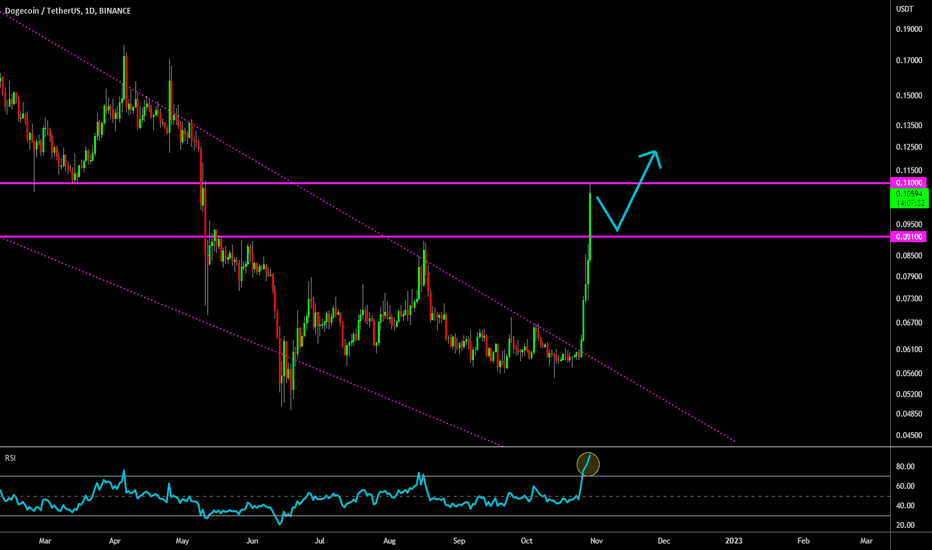
Task: Click the 2023 label on the time axis
Action: pyautogui.click(x=734, y=541)
